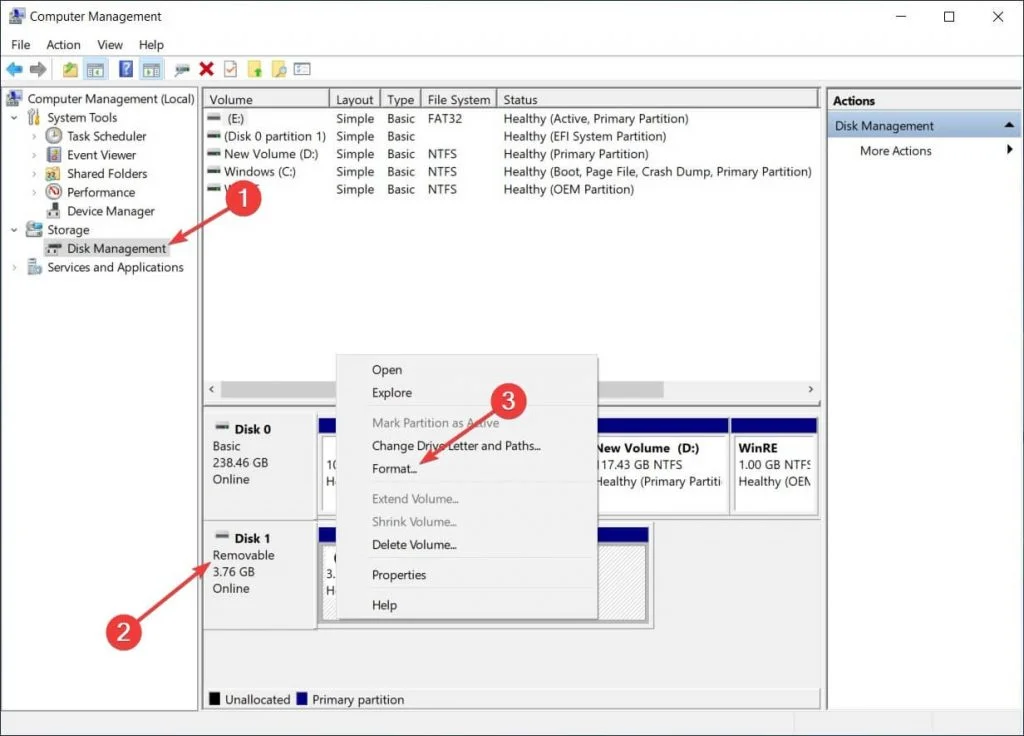
Task: Click the settings list view toolbar icon
Action: pyautogui.click(x=302, y=69)
